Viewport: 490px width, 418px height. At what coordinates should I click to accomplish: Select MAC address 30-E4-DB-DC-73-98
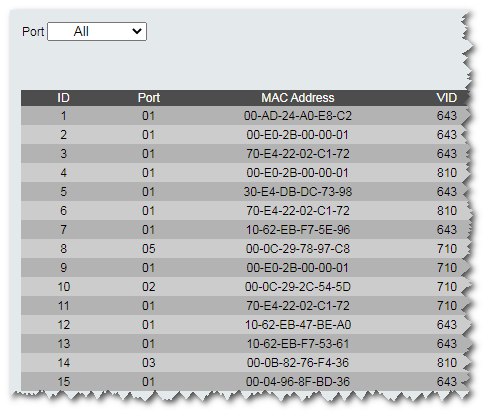(298, 192)
